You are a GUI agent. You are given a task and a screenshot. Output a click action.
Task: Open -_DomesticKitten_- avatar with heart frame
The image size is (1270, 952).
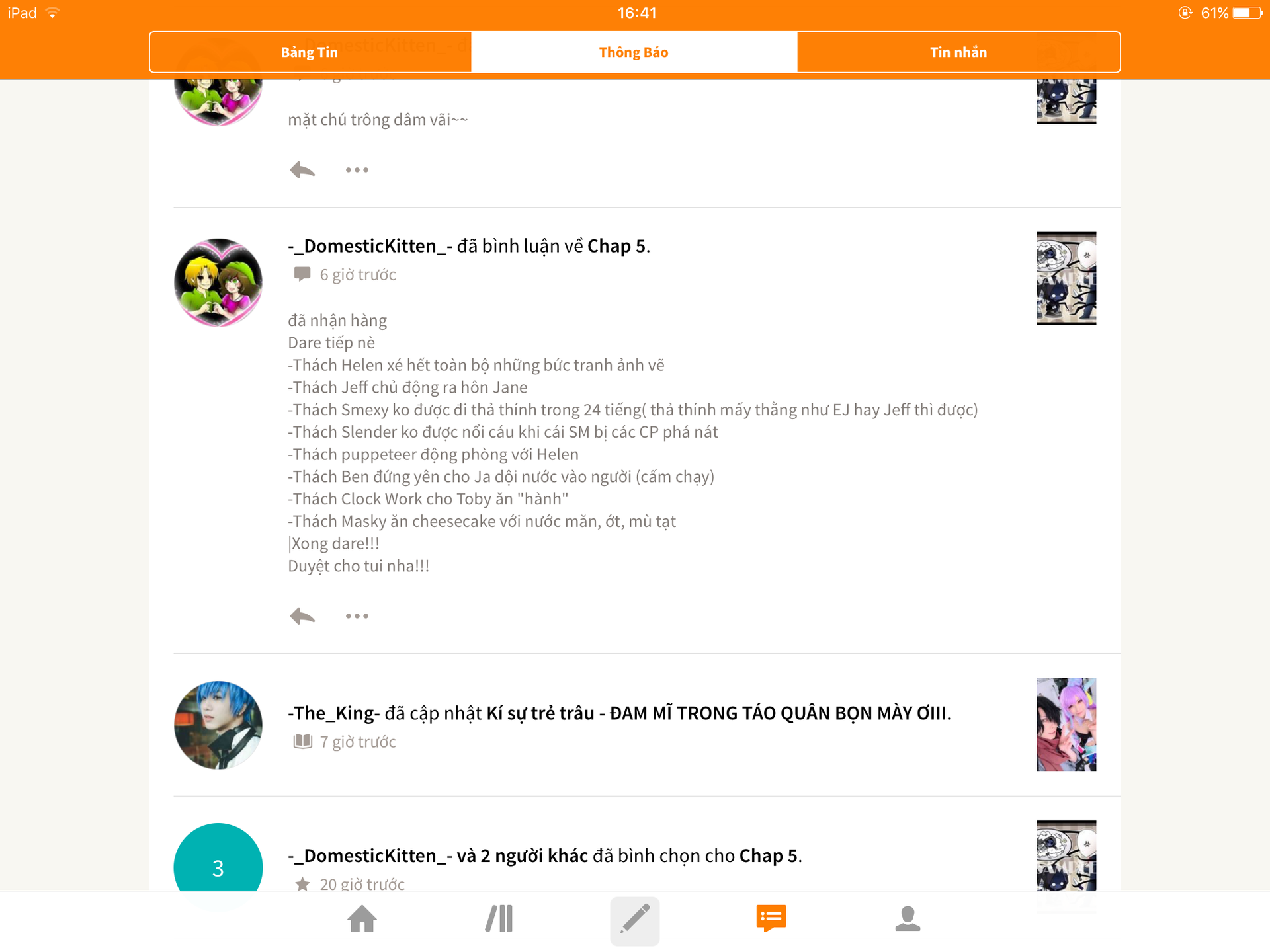pos(218,282)
